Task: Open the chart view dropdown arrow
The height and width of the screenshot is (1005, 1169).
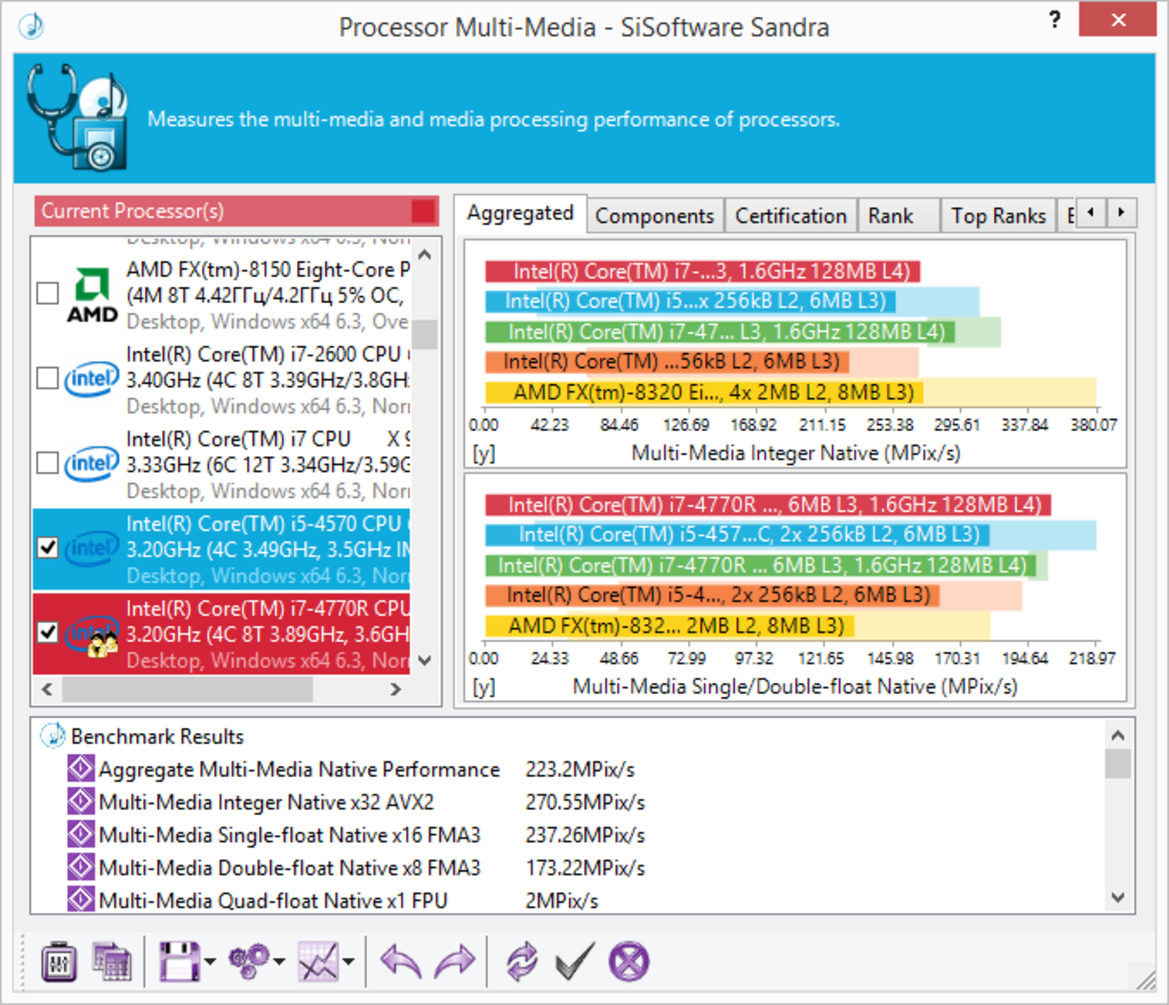Action: click(x=348, y=962)
